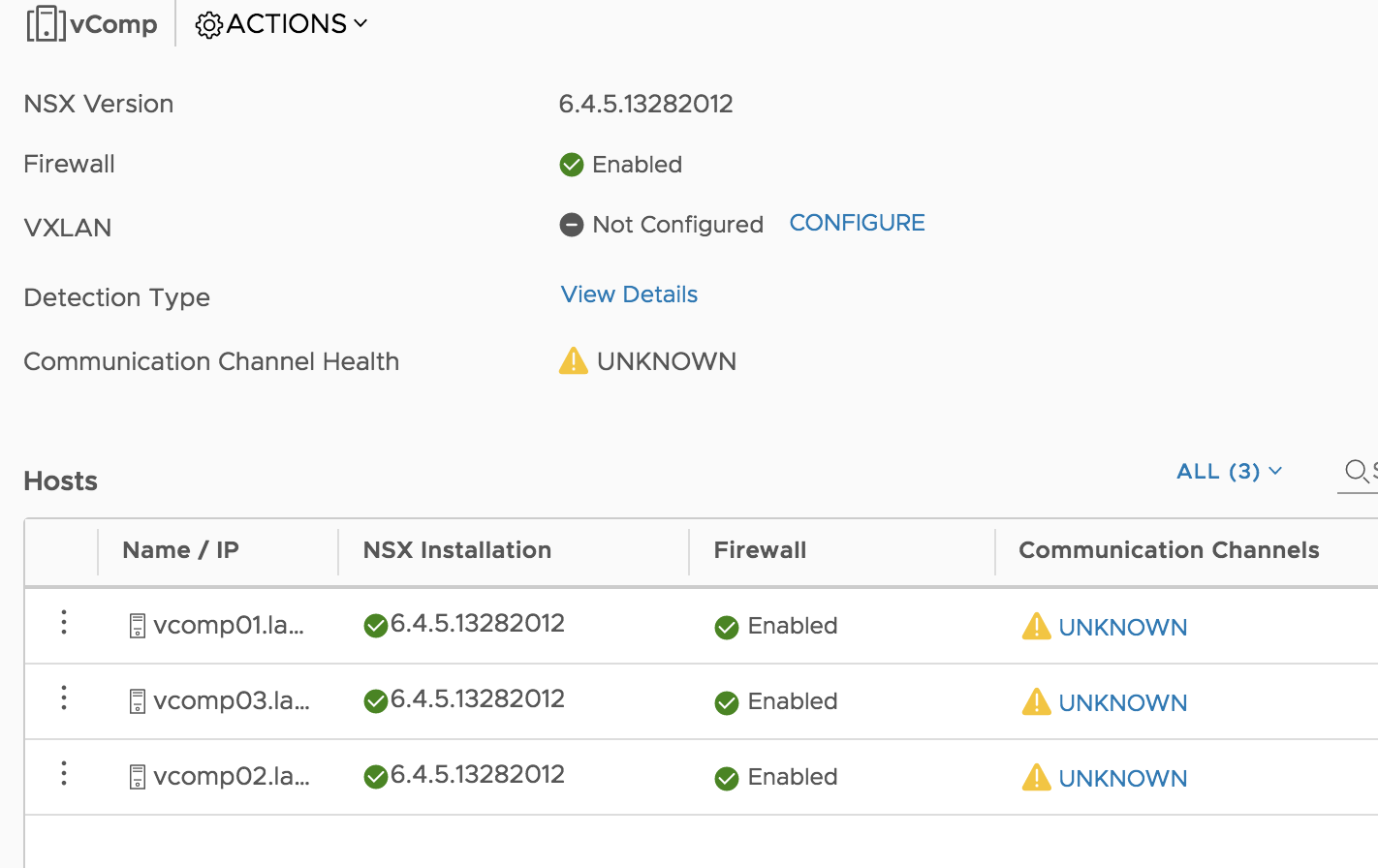1378x868 pixels.
Task: Click UNKNOWN link in vcomp01's Communication Channels
Action: coord(1123,627)
